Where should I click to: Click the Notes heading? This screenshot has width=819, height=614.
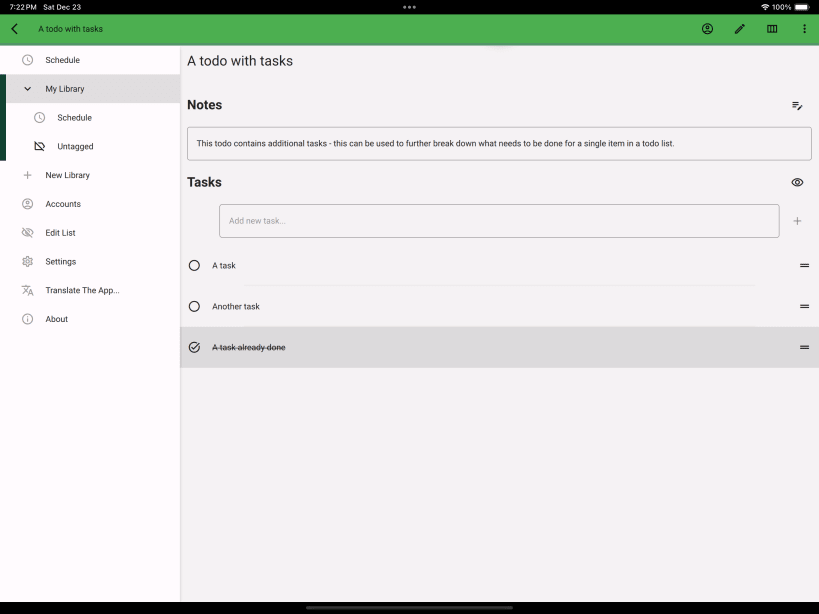click(x=205, y=105)
